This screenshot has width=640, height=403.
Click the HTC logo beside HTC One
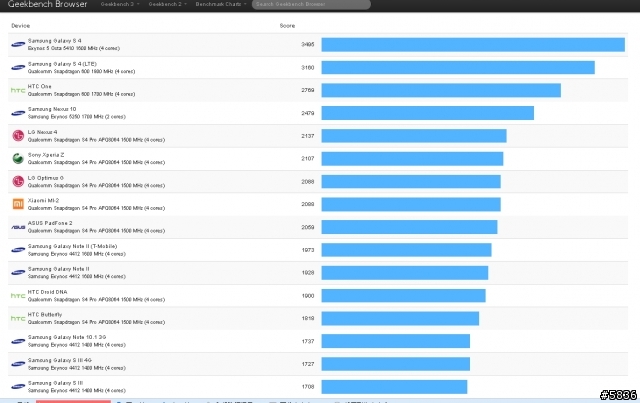[18, 90]
